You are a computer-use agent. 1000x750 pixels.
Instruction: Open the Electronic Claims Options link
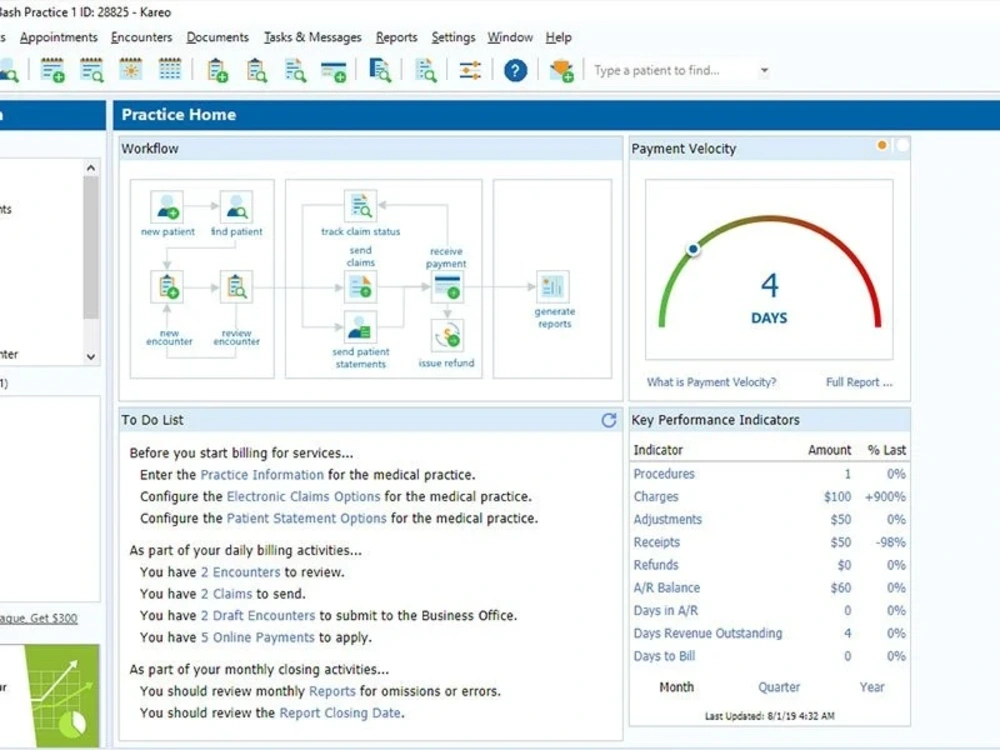304,497
